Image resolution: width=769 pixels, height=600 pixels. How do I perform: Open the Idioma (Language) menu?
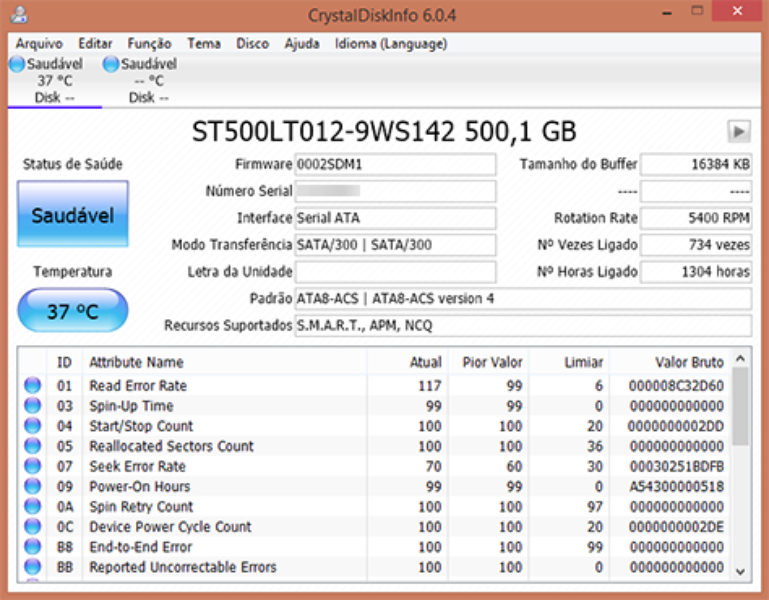coord(391,44)
